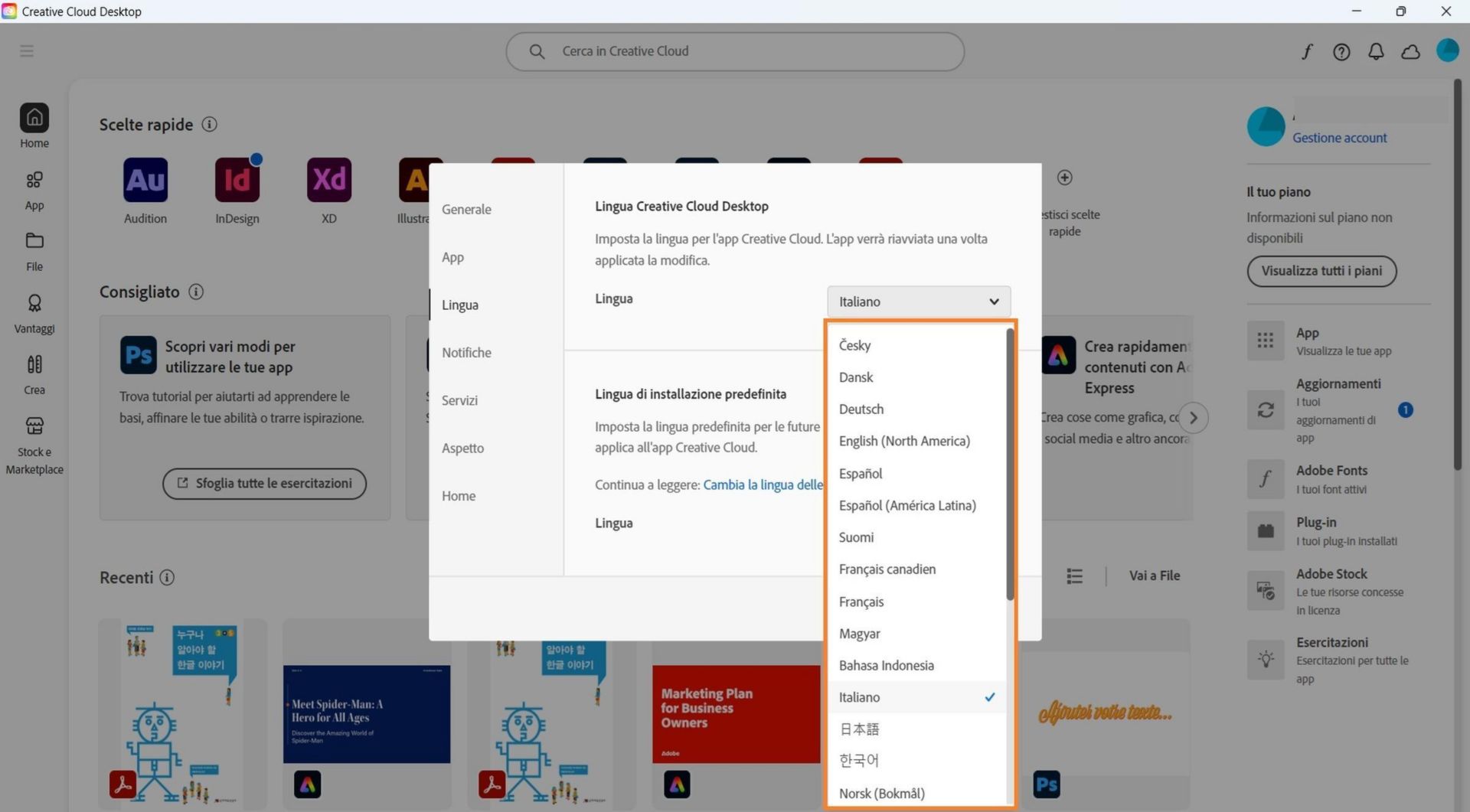
Task: Open the Adobe Stock icon in the right panel
Action: tap(1266, 591)
